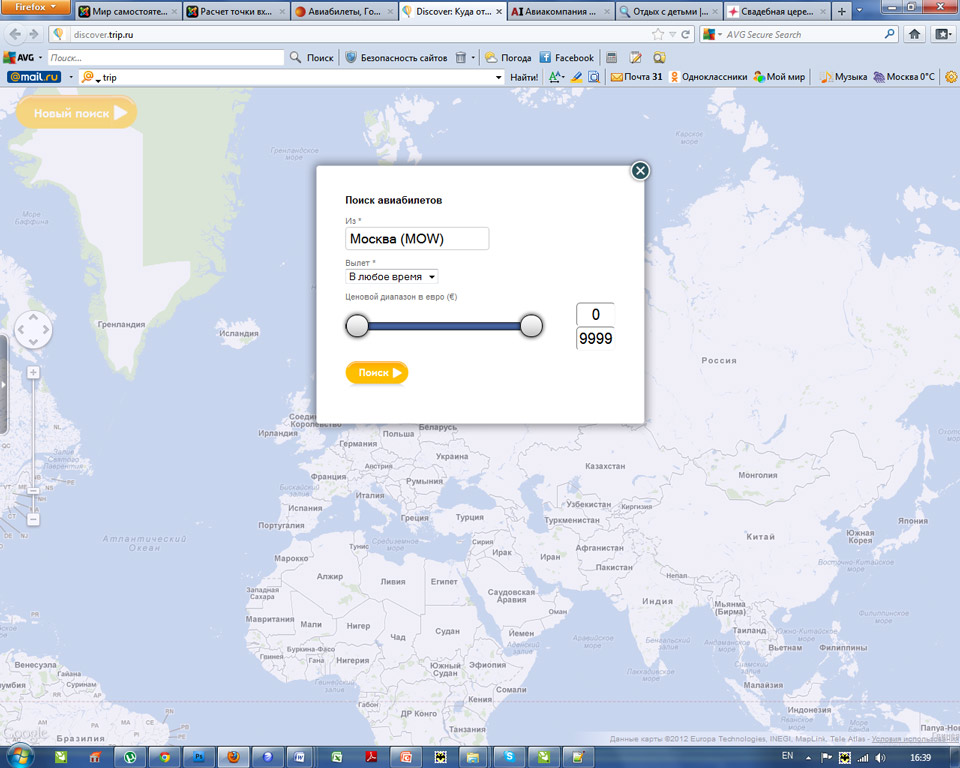
Task: Click the search magnifier in search box
Action: coord(890,34)
